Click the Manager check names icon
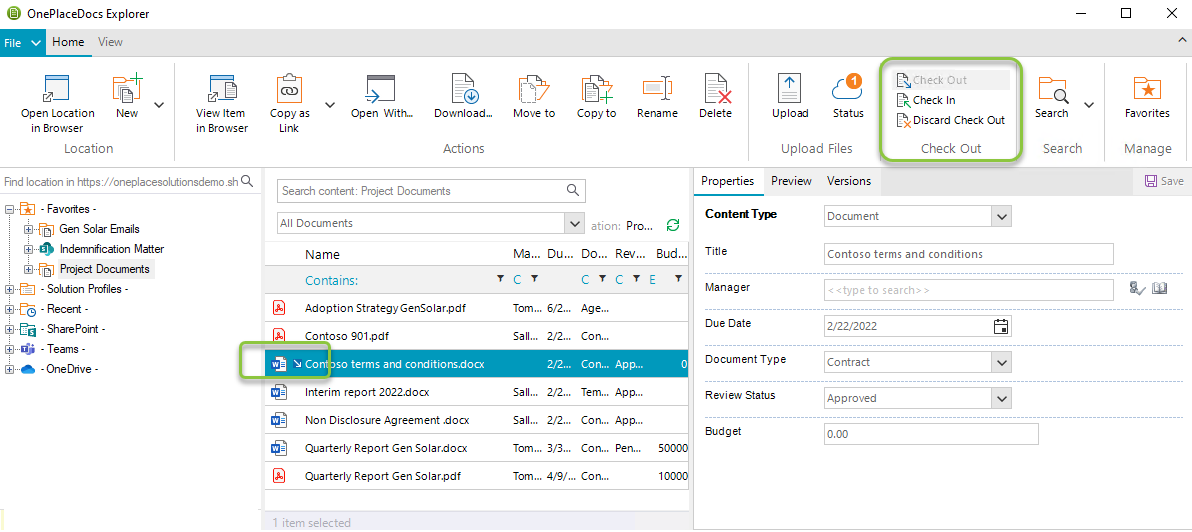 click(1137, 289)
